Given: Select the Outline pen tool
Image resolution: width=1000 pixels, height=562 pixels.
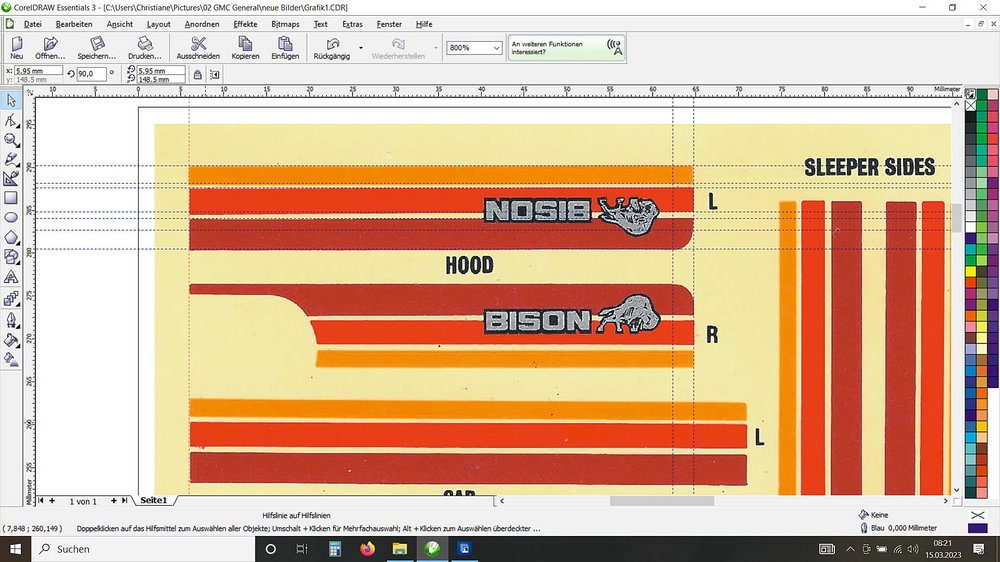Looking at the screenshot, I should pos(11,320).
